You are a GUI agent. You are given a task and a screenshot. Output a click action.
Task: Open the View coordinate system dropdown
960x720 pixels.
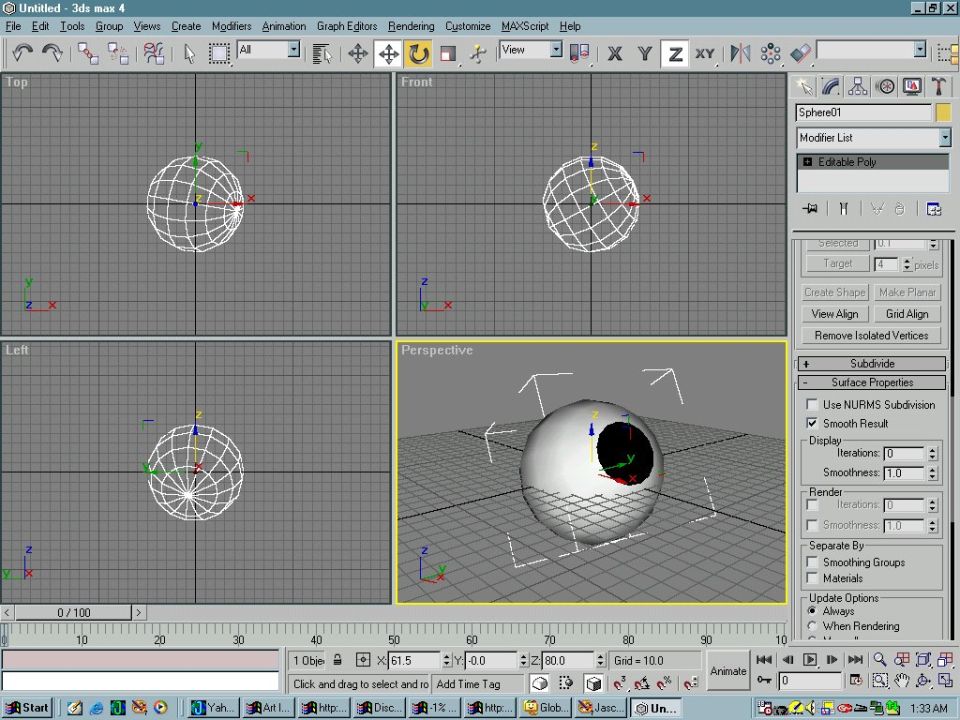(556, 50)
